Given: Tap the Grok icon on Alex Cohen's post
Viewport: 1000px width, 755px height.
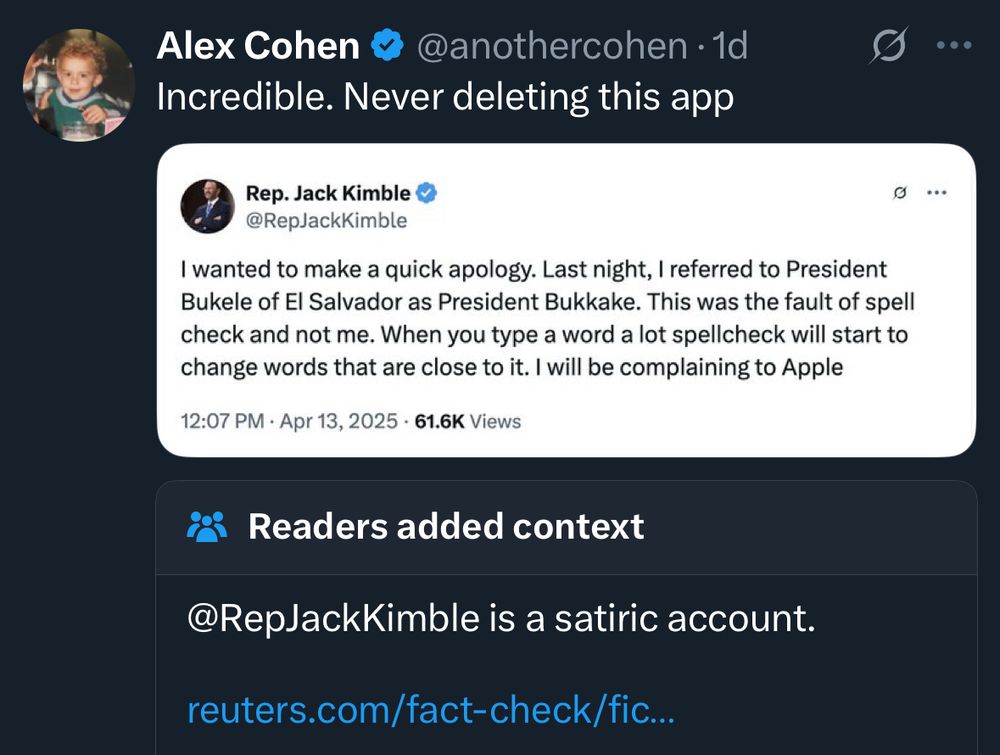Looking at the screenshot, I should coord(886,46).
